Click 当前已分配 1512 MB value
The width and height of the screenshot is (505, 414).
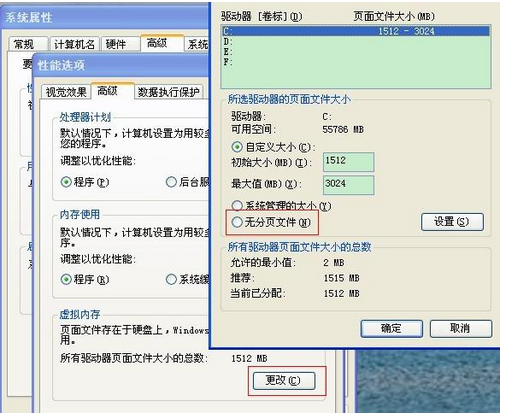342,294
